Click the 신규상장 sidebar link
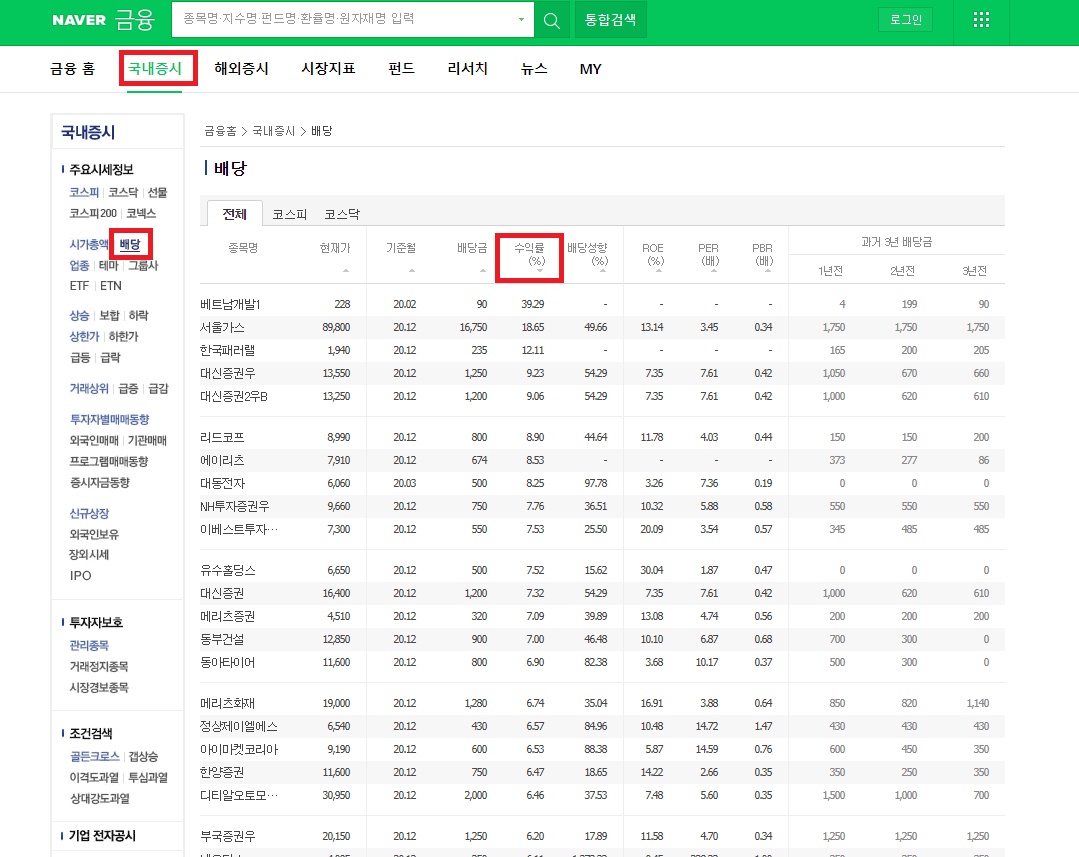 pos(89,514)
